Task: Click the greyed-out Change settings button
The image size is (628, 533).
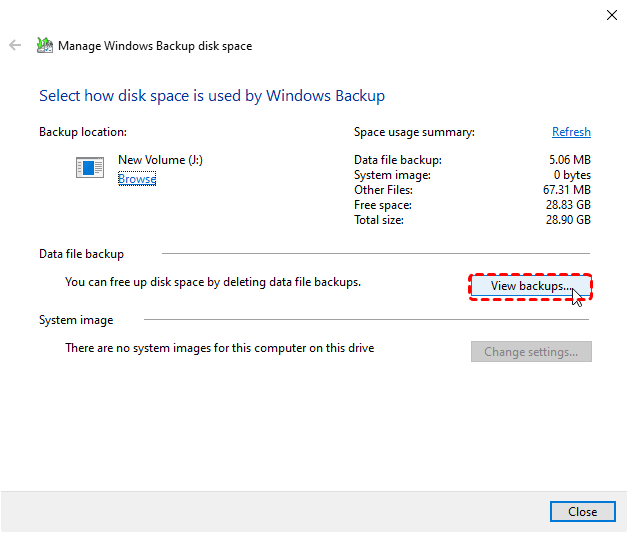Action: click(531, 352)
